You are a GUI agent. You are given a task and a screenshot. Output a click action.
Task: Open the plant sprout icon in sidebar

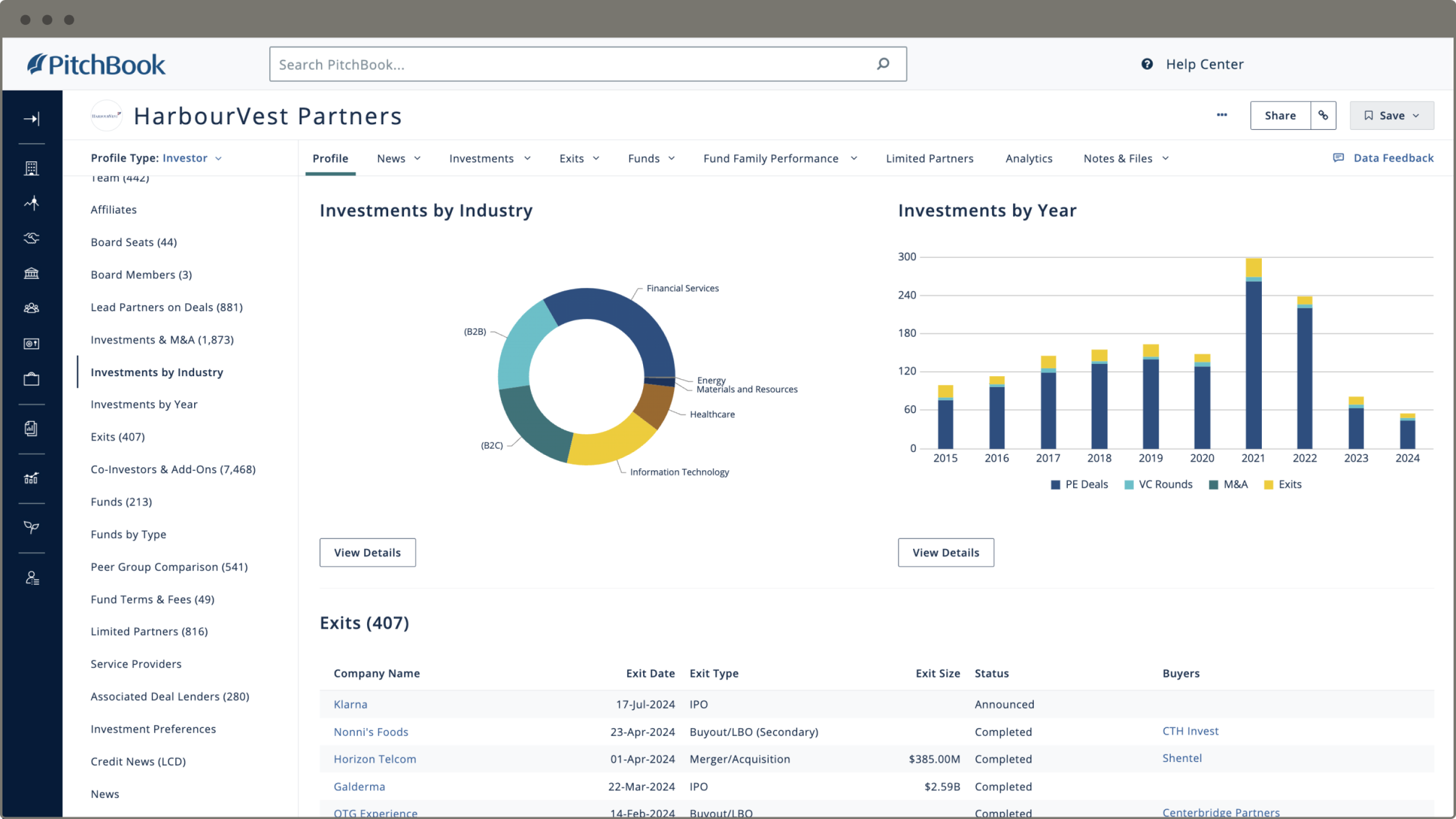(31, 527)
